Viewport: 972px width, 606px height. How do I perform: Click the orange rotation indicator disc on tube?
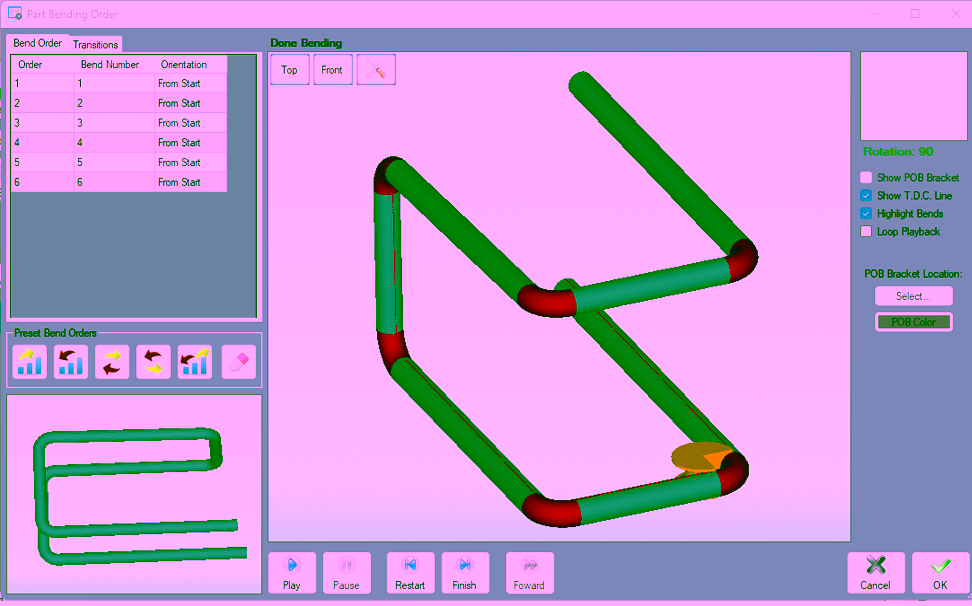tap(701, 459)
